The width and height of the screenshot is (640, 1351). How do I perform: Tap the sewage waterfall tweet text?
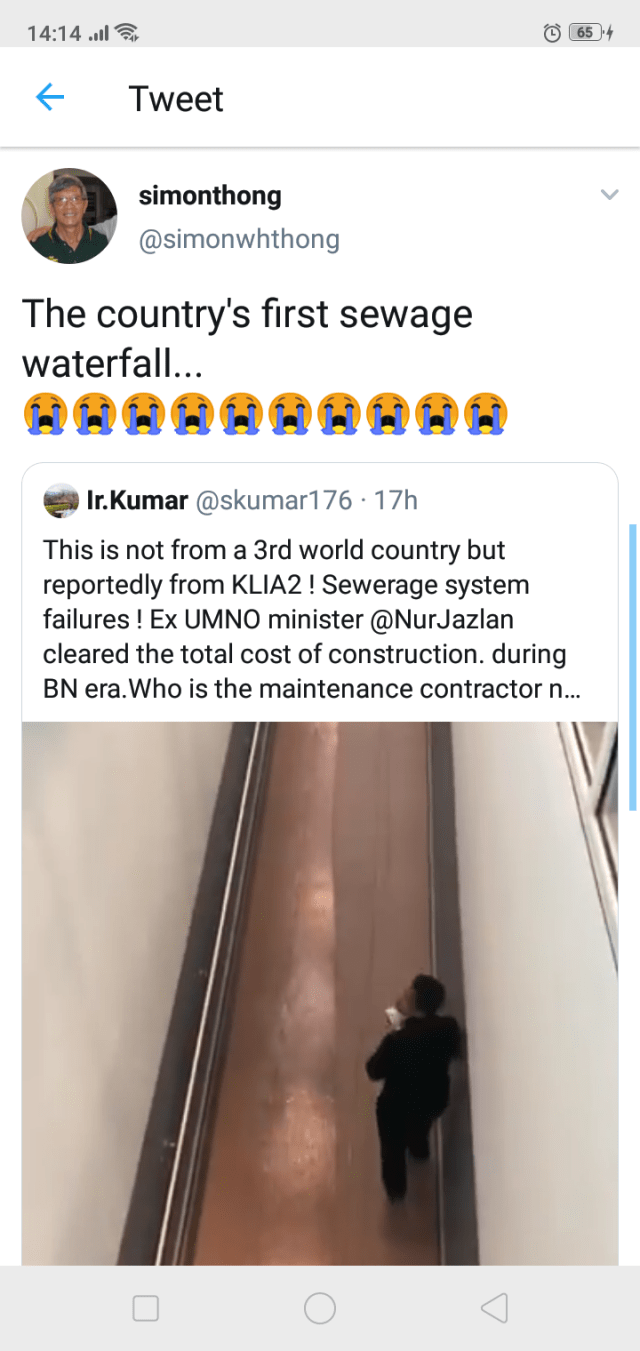click(x=247, y=337)
